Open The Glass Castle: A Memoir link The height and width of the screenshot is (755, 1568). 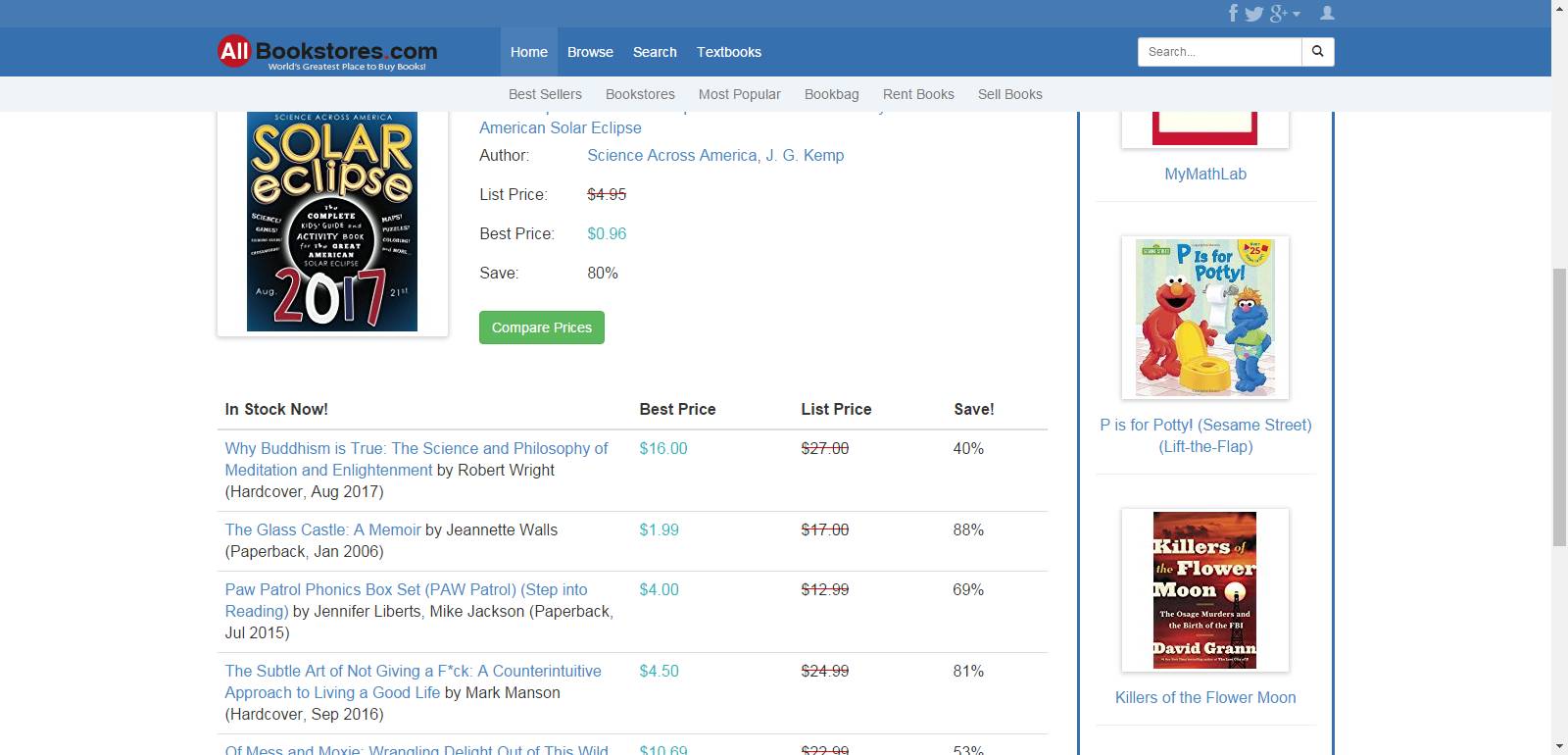point(322,529)
